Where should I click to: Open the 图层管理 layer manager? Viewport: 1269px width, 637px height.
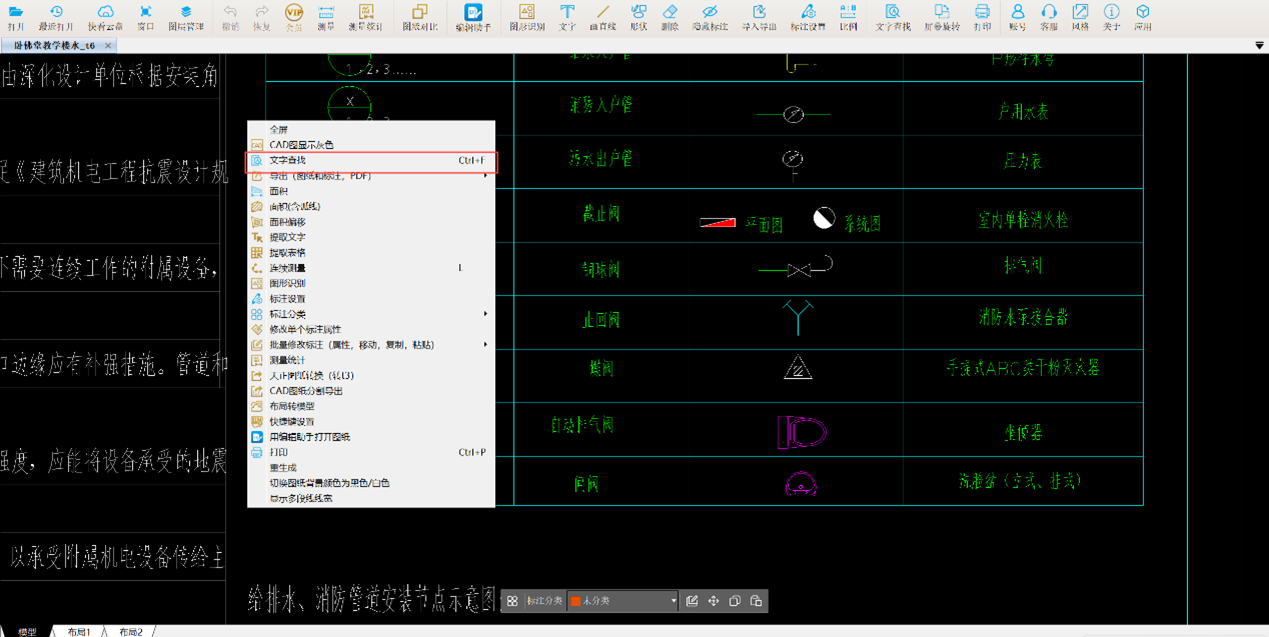click(185, 15)
